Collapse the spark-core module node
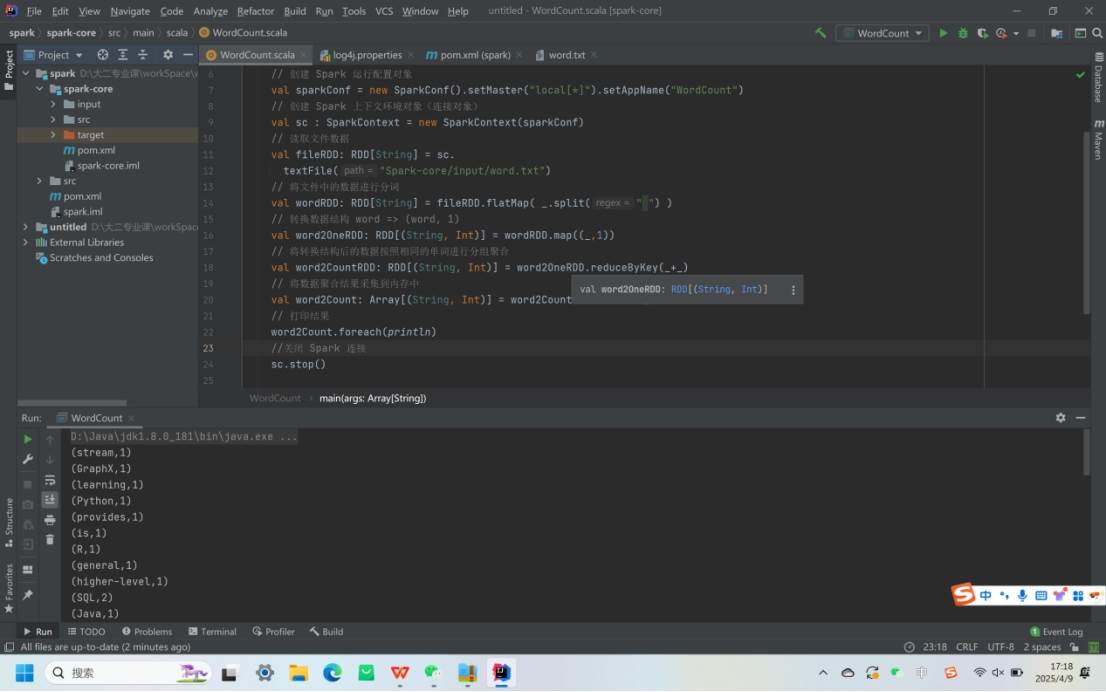Screen dimensions: 1106x692 click(40, 88)
